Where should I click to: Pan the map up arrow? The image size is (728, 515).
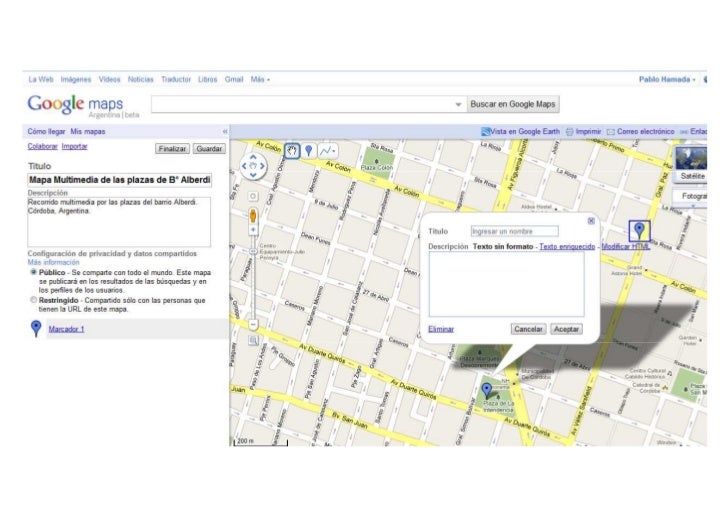253,157
